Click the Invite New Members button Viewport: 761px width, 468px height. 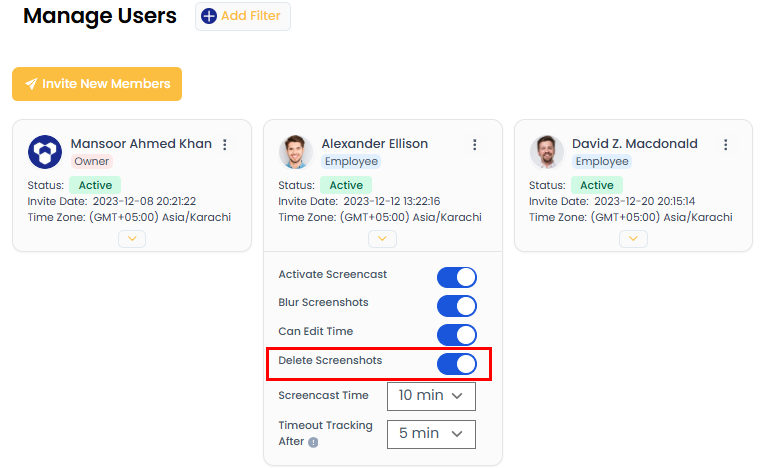click(x=97, y=85)
